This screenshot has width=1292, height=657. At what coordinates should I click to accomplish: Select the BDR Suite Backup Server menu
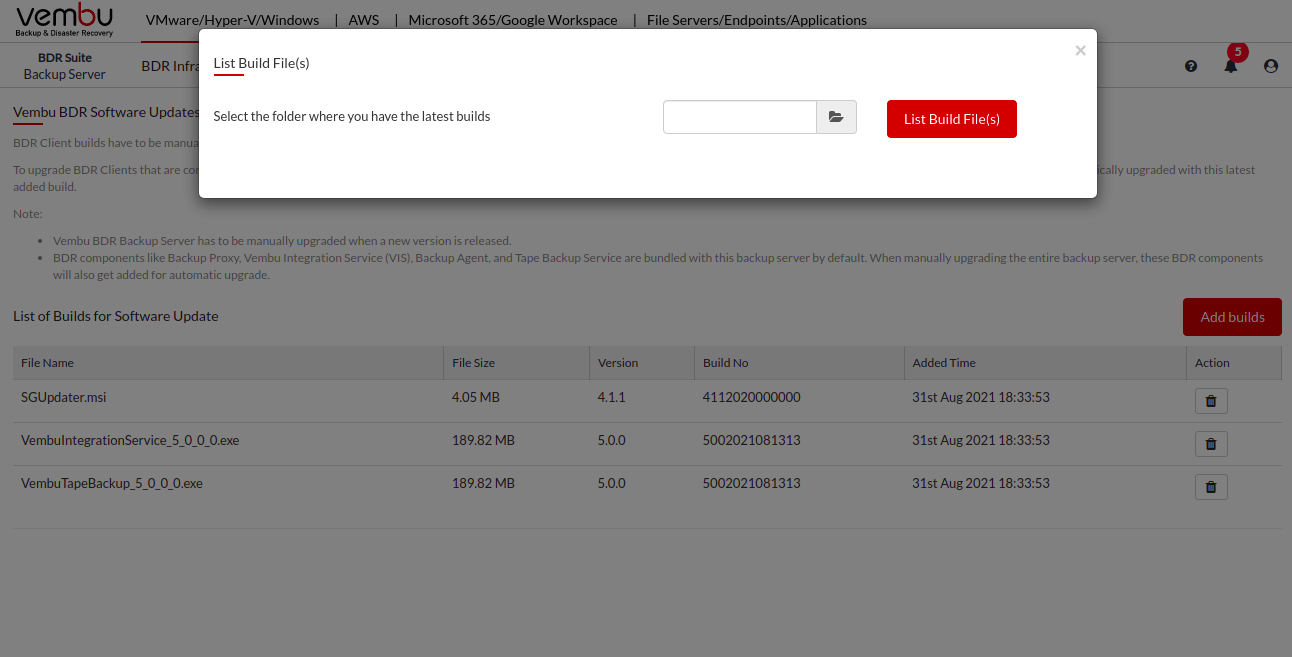click(x=65, y=66)
